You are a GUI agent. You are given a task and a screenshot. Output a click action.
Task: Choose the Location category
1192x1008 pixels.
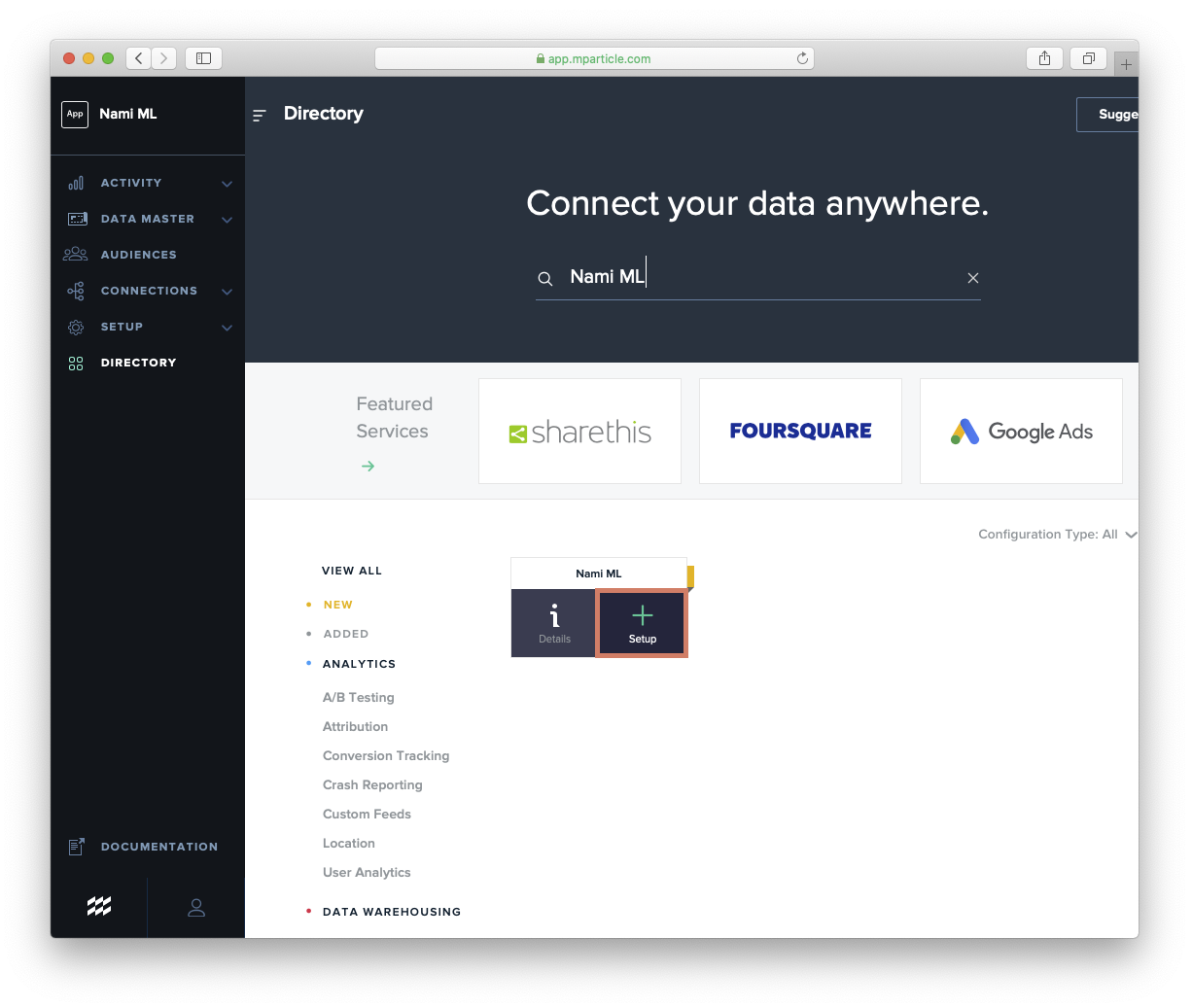click(349, 844)
